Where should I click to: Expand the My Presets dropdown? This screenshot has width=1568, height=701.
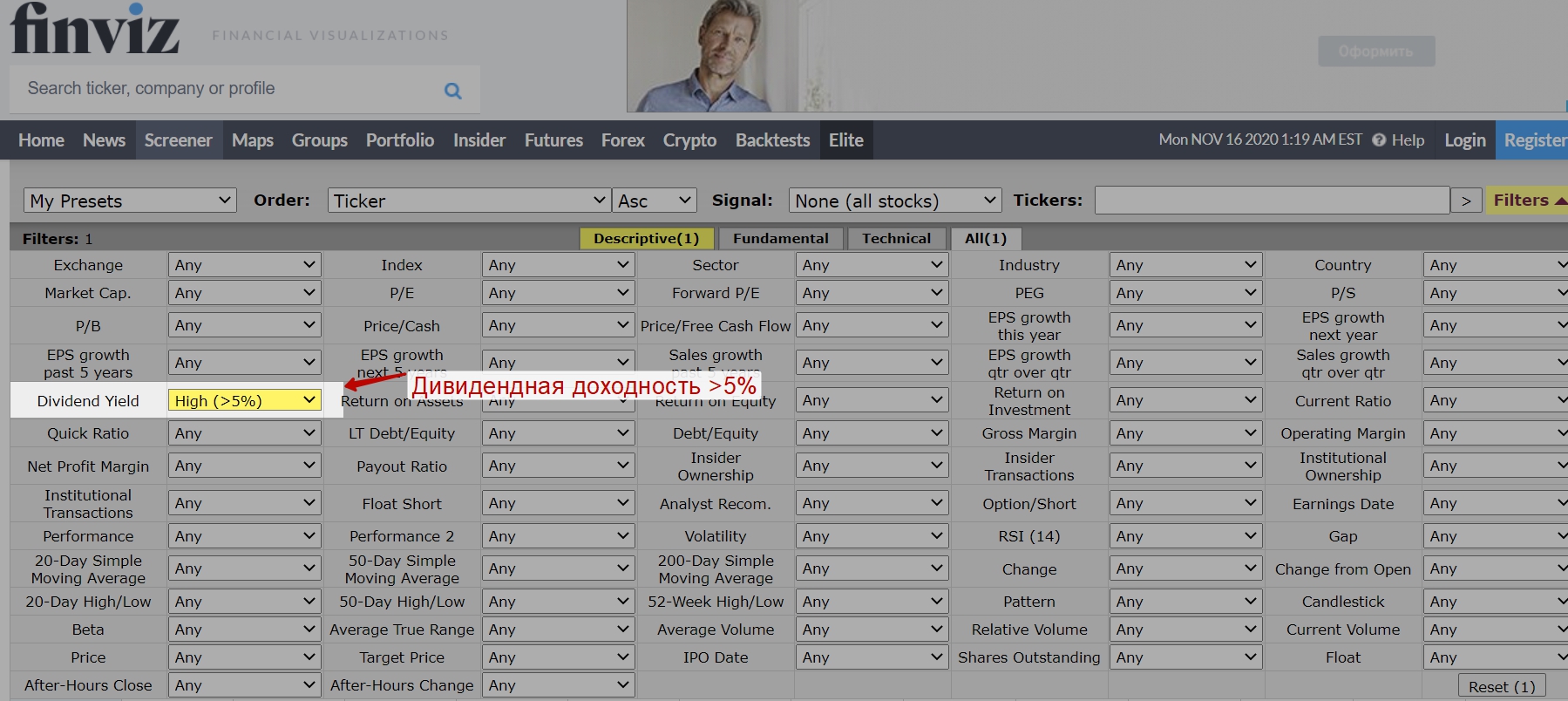tap(130, 201)
